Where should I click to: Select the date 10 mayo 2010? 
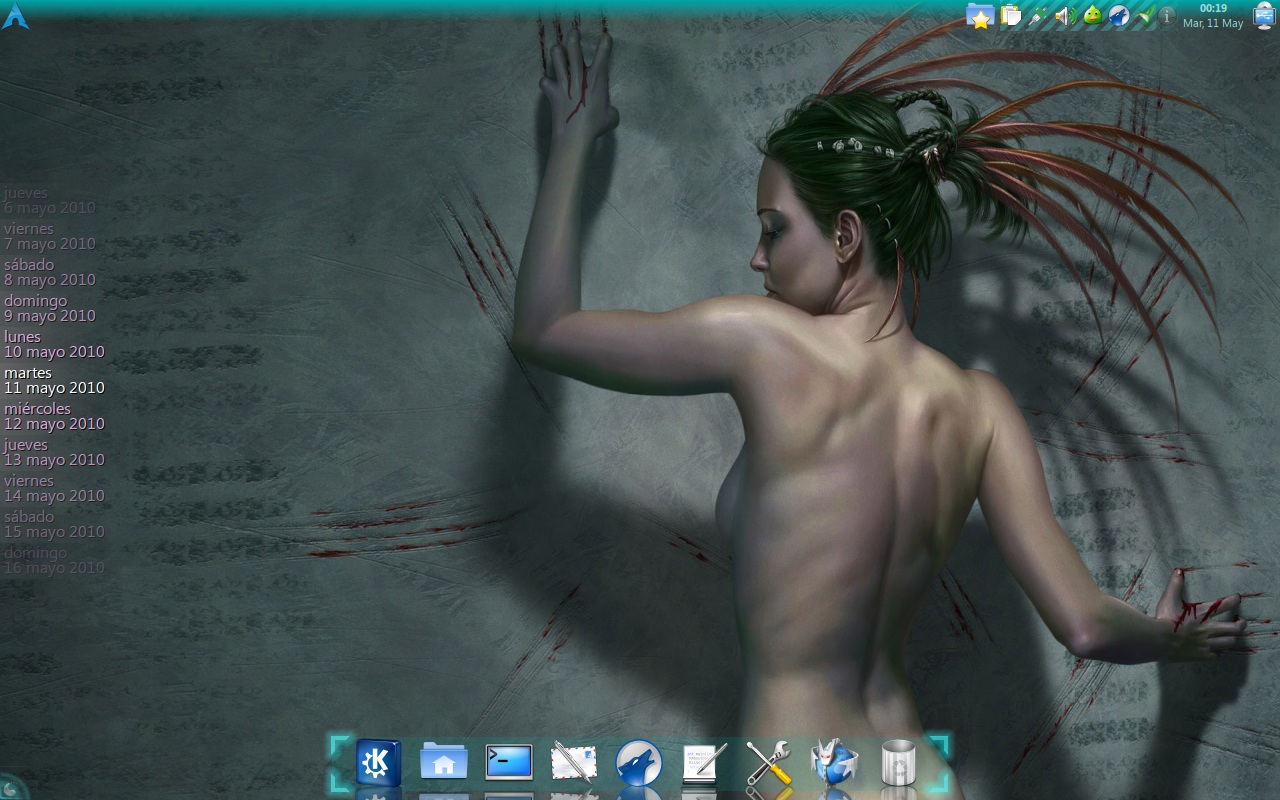pos(54,352)
